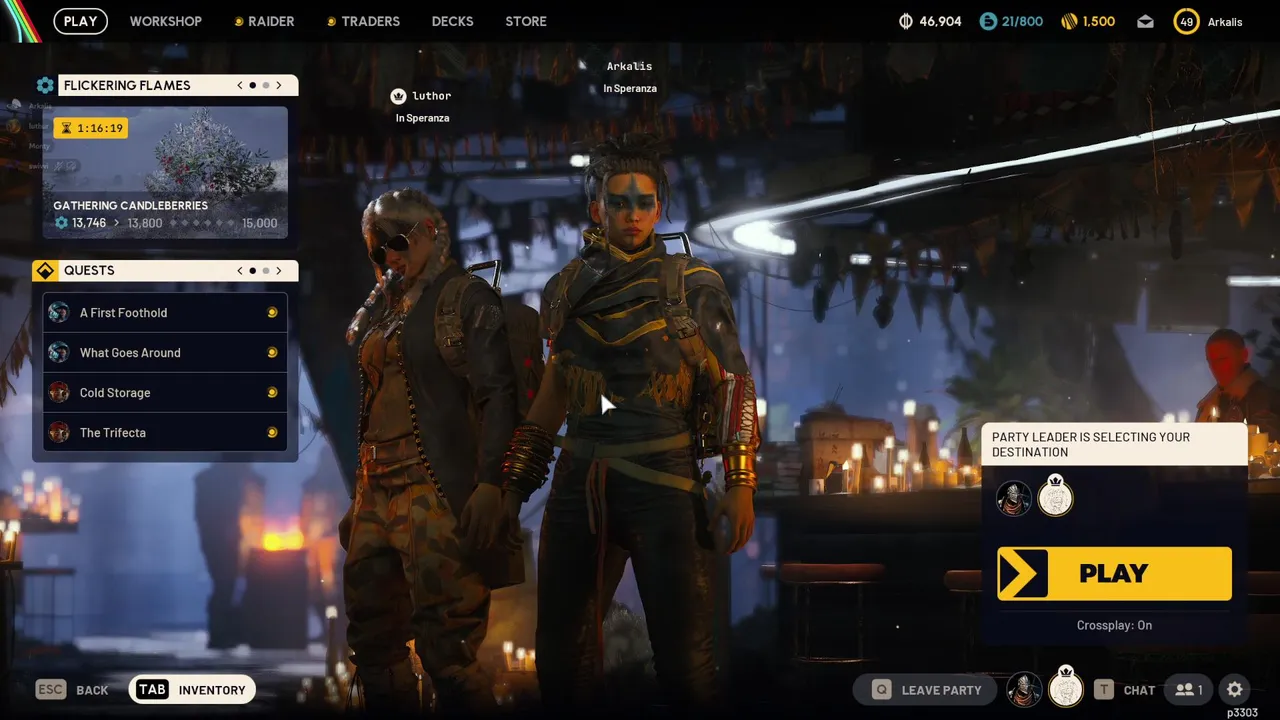This screenshot has height=720, width=1280.
Task: Click the What Goes Around quest giver portrait
Action: pos(59,353)
